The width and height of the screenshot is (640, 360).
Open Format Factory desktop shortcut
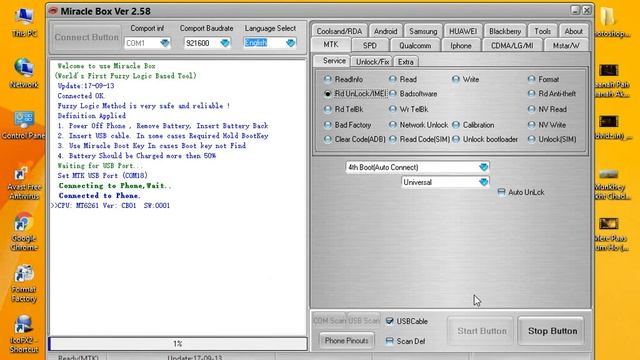[x=24, y=284]
